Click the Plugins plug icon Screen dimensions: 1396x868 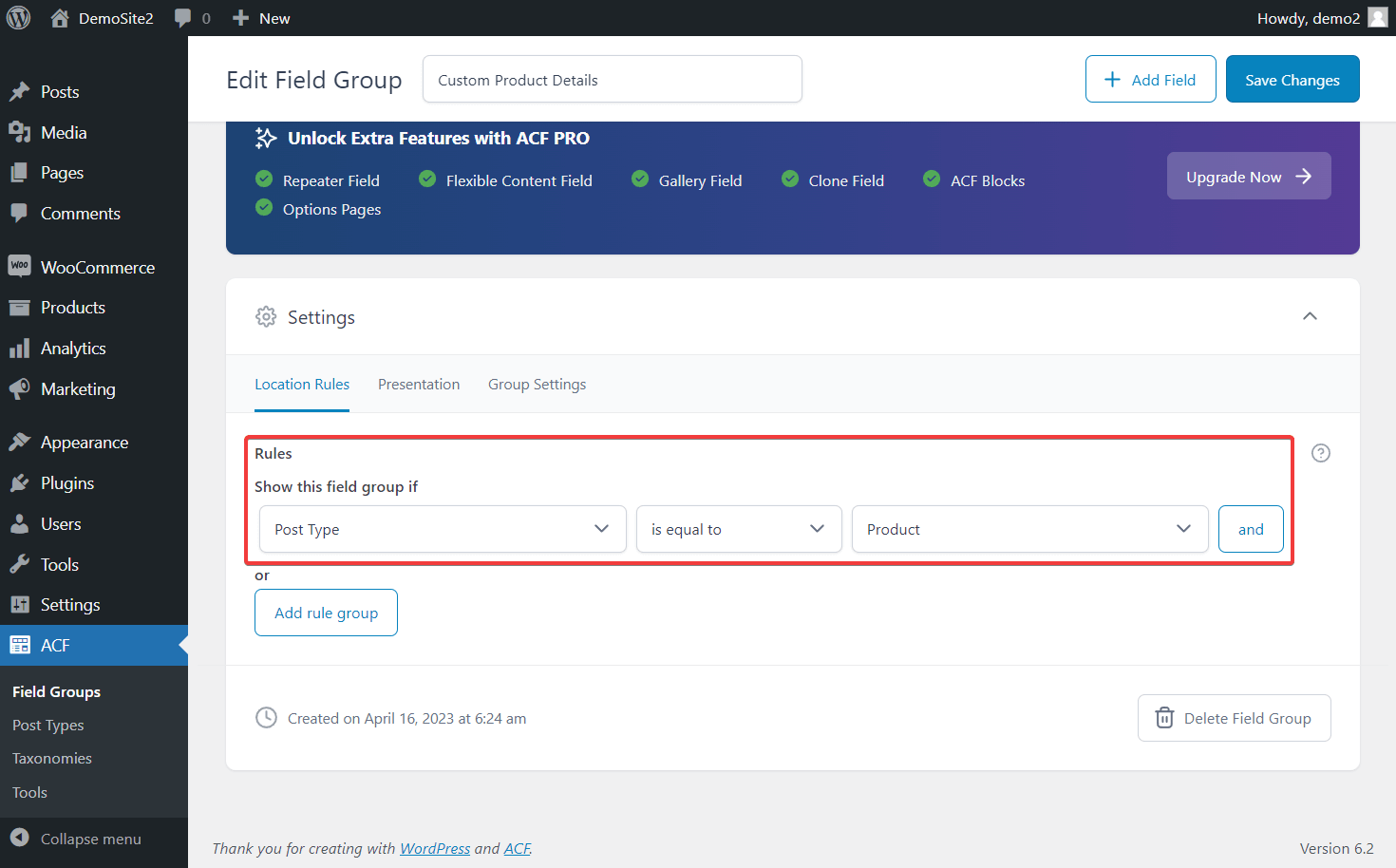pos(20,483)
